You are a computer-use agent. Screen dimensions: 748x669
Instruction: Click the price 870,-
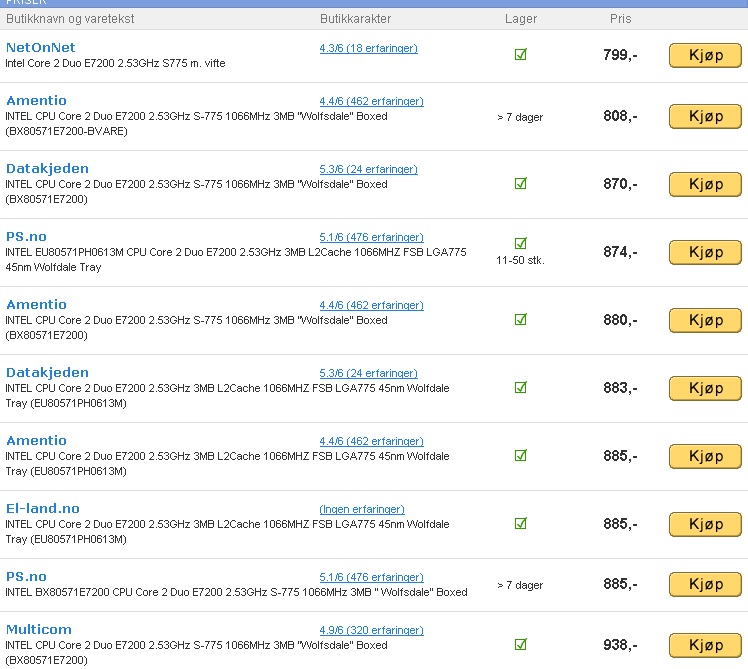click(x=620, y=184)
